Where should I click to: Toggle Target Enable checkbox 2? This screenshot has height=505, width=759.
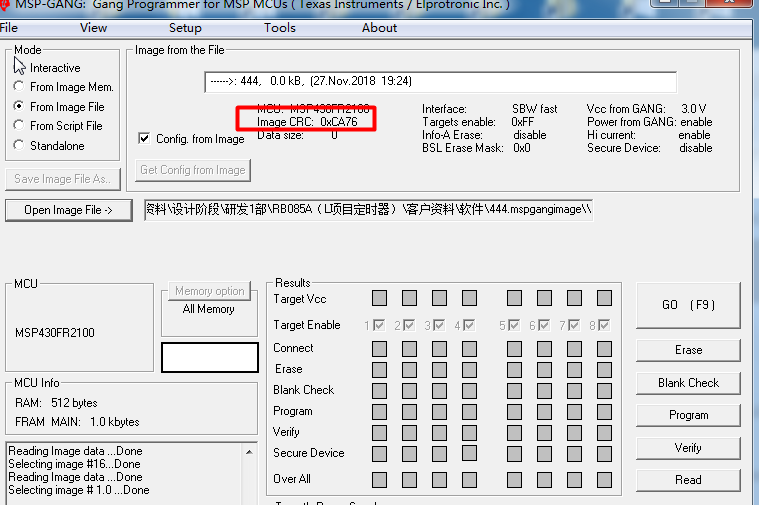tap(409, 325)
